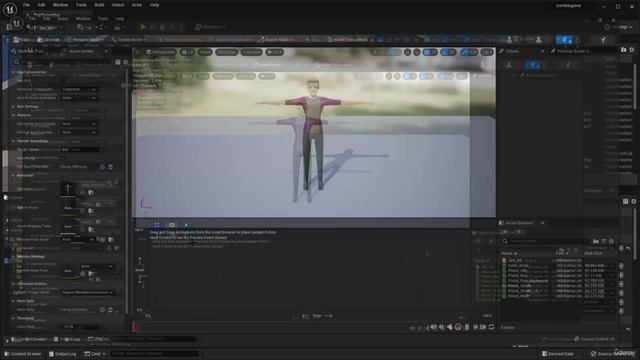The image size is (640, 360).
Task: Add an element to the Meta Data array
Action: [102, 310]
